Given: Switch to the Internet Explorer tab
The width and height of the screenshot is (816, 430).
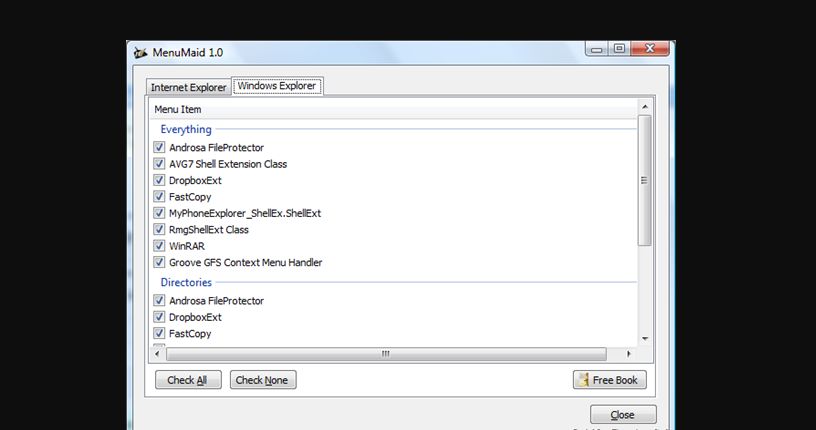Looking at the screenshot, I should click(188, 87).
